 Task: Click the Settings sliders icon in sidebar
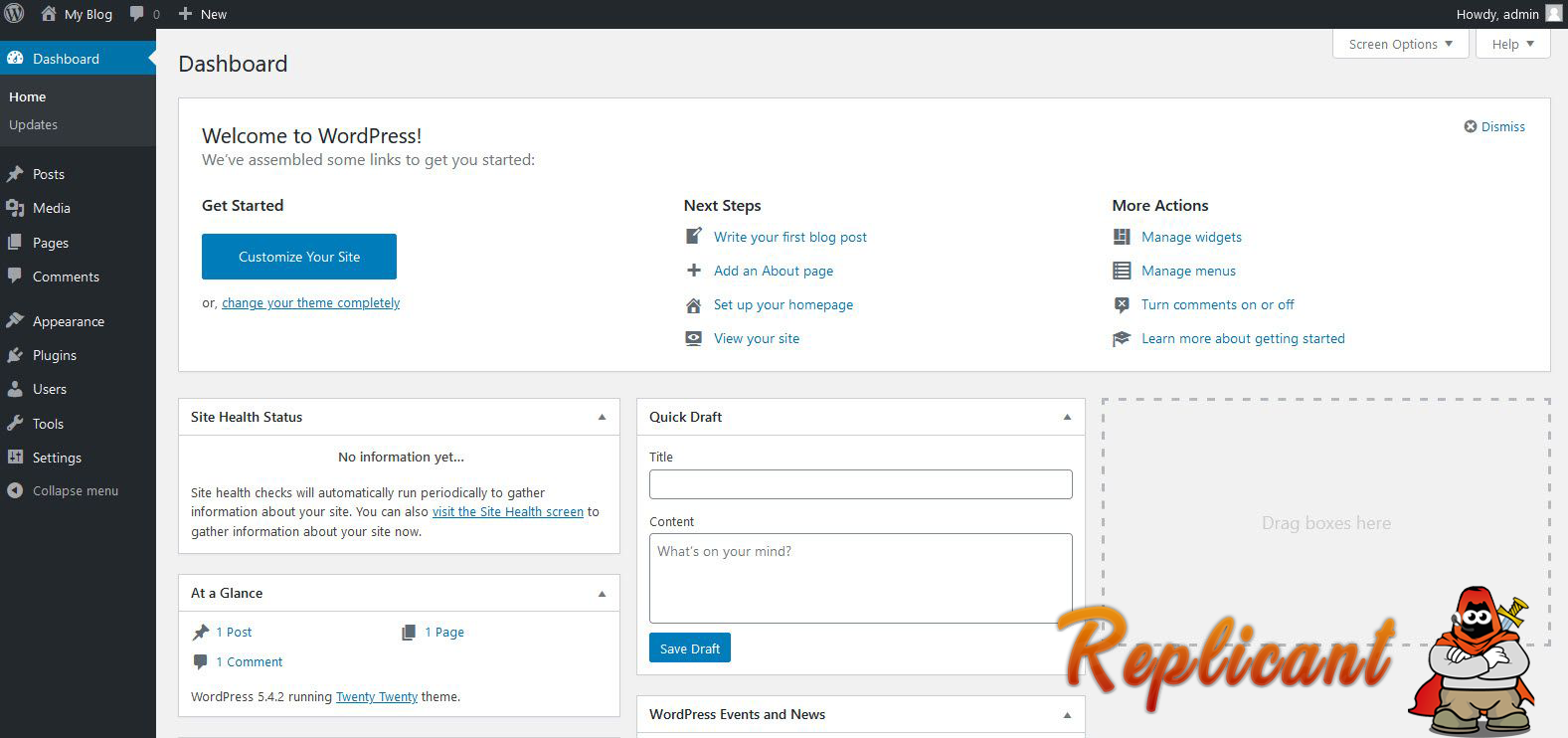click(x=15, y=458)
